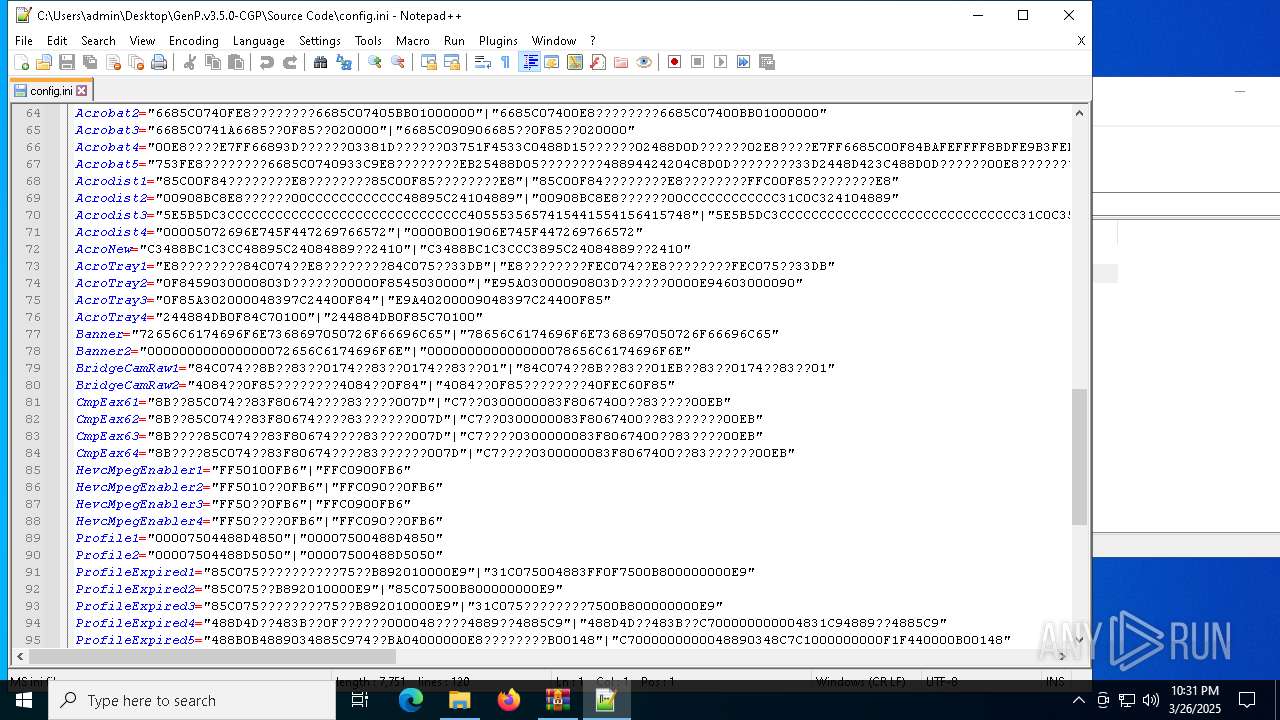Toggle Synchronize Vertical Scrolling icon

point(429,62)
